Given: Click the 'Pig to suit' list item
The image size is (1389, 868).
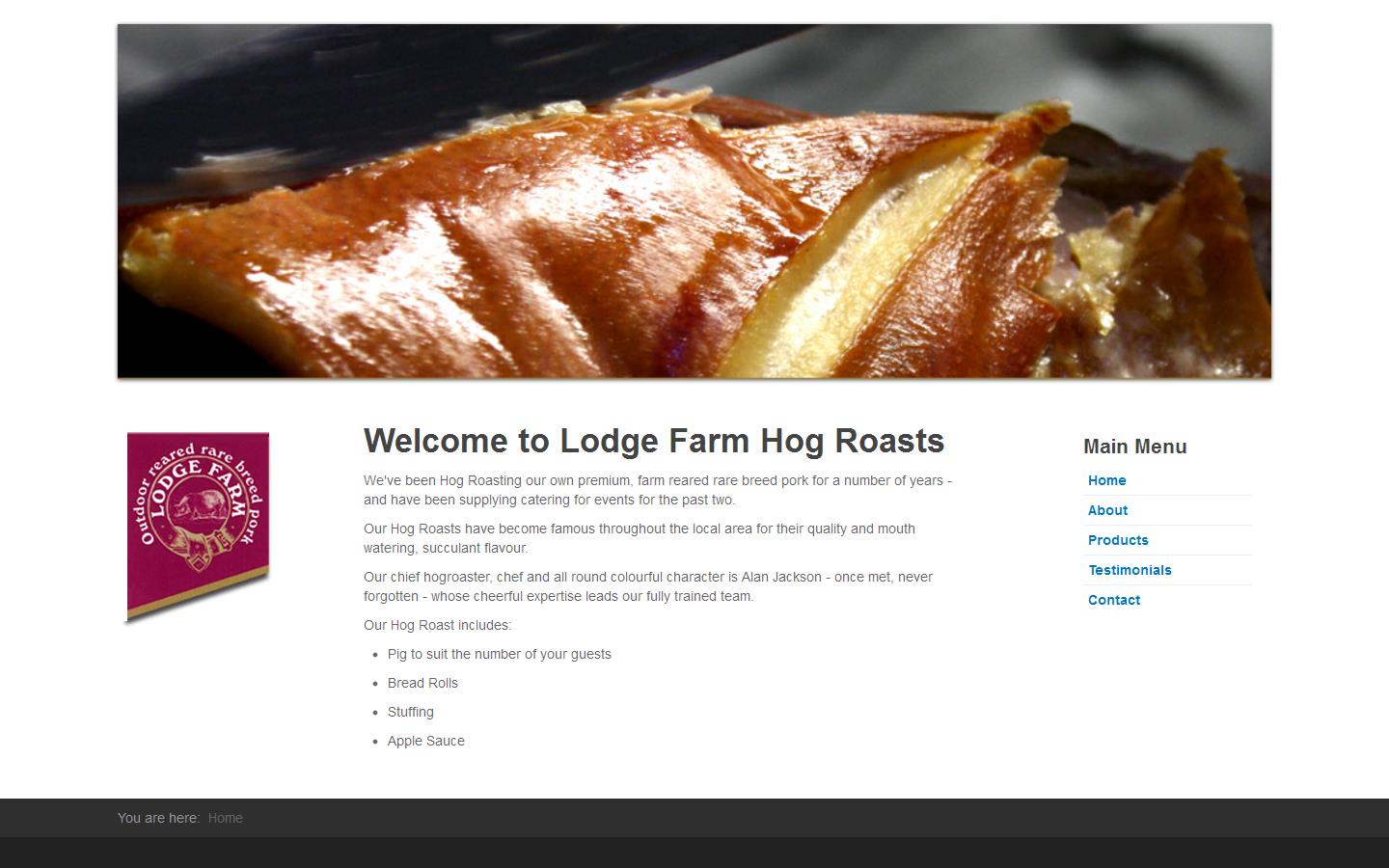Looking at the screenshot, I should point(500,654).
